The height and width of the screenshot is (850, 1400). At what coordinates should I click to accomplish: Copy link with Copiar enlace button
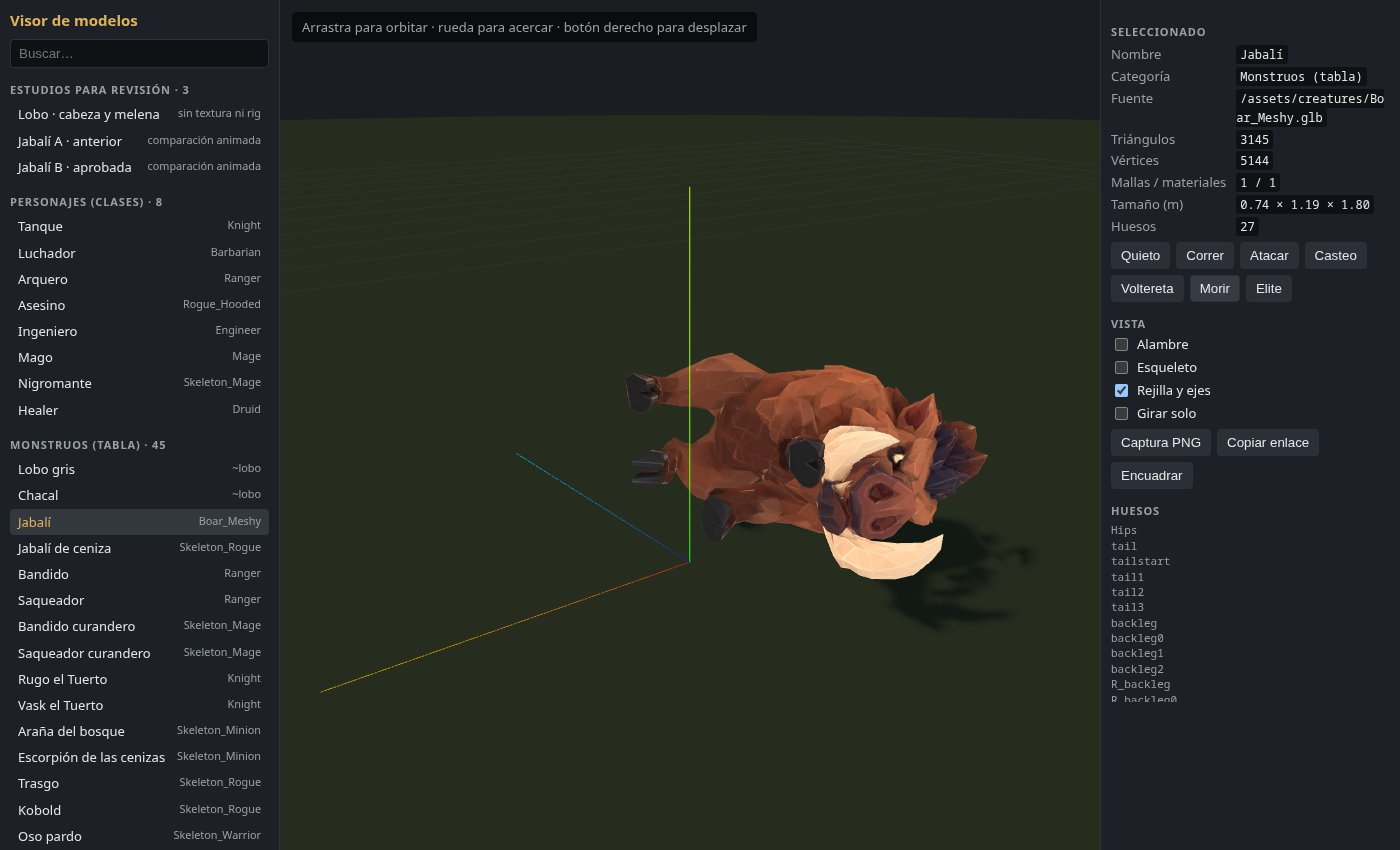(x=1268, y=443)
